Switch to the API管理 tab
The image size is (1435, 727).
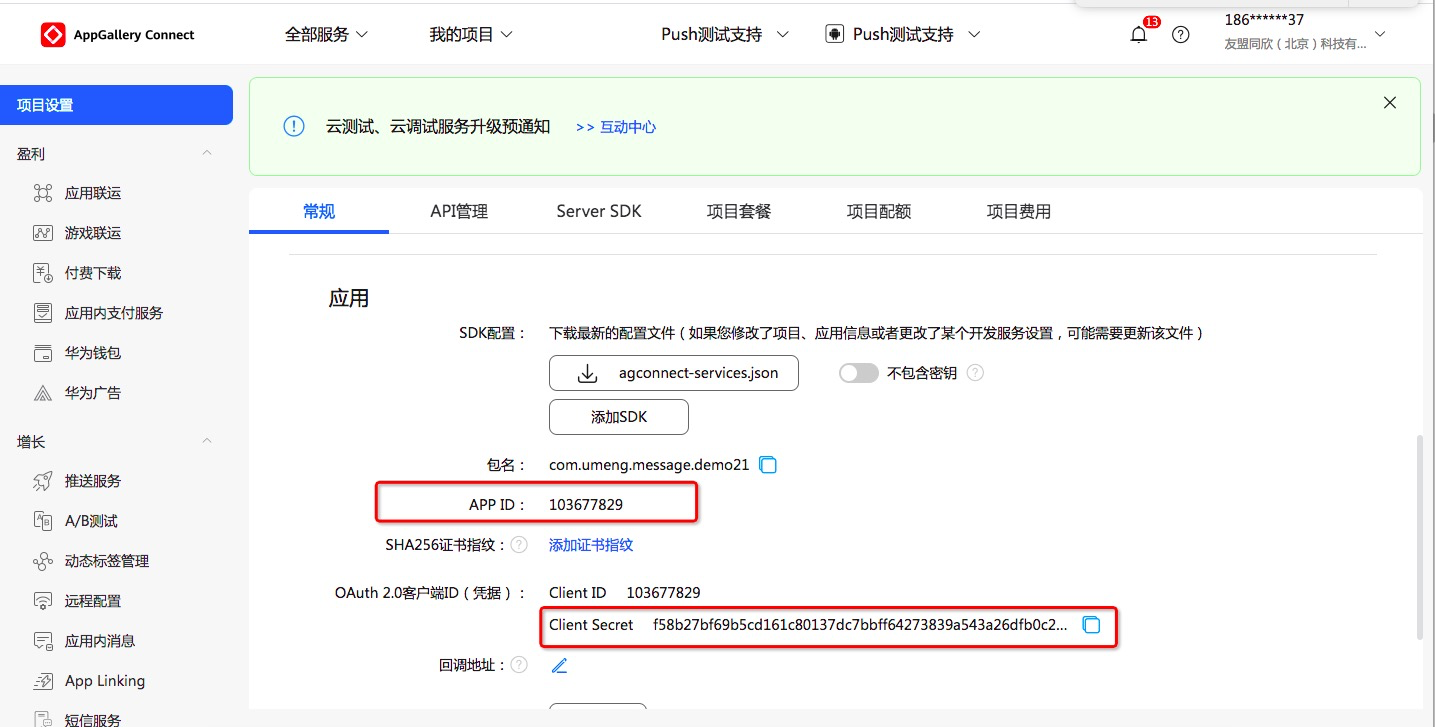coord(459,211)
